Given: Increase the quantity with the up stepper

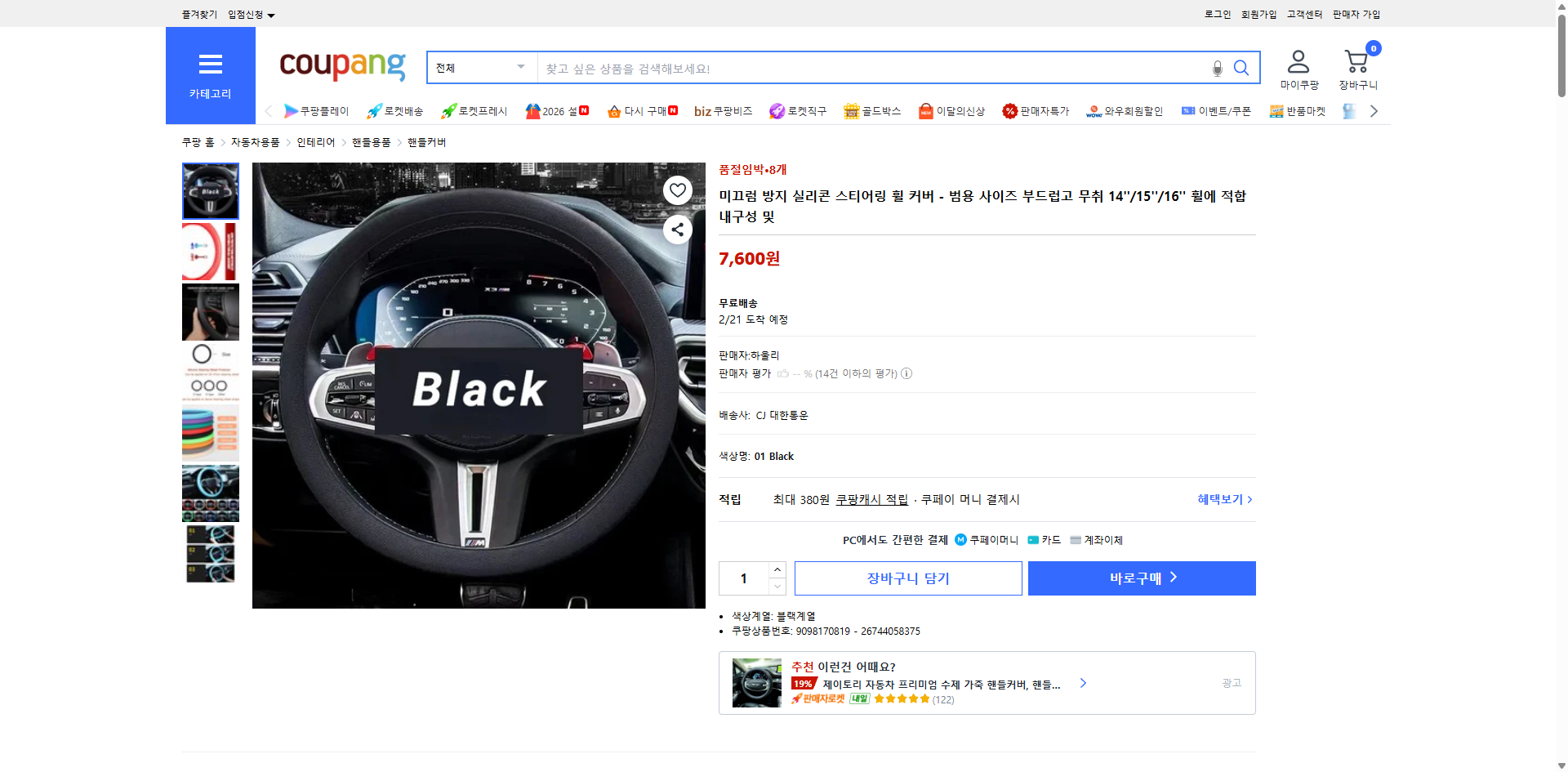Looking at the screenshot, I should (x=777, y=570).
